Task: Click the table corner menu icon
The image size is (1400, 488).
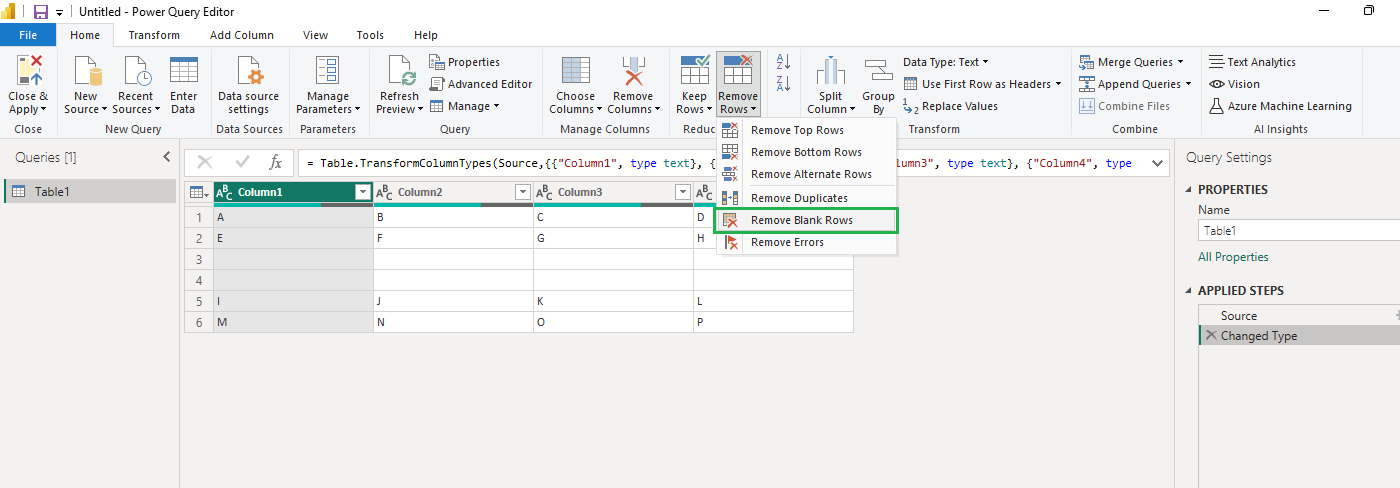Action: click(x=199, y=193)
